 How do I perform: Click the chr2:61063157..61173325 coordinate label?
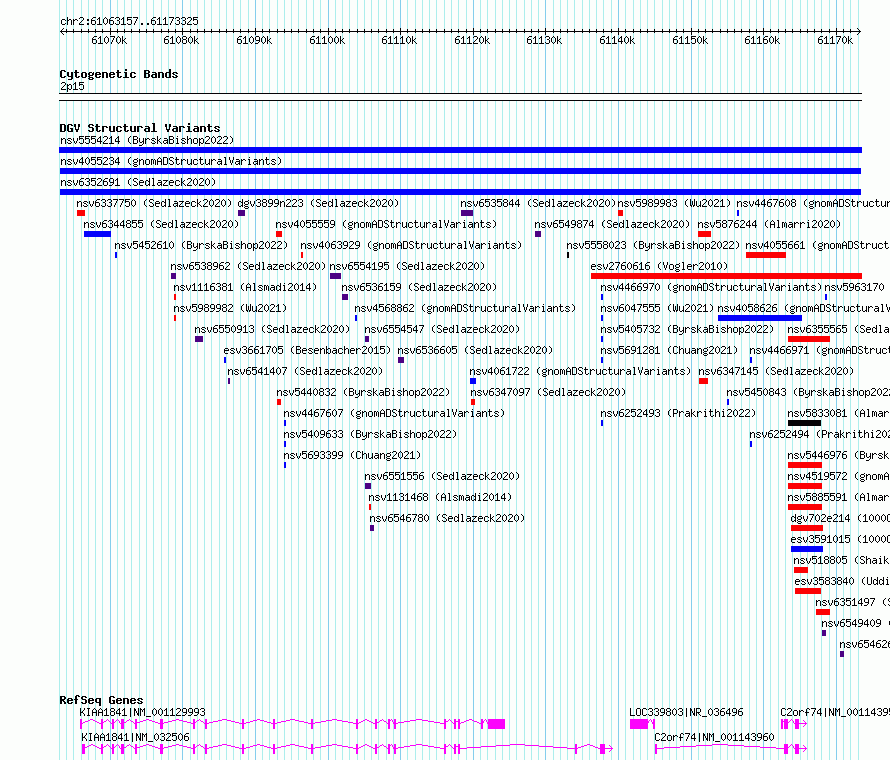click(129, 22)
